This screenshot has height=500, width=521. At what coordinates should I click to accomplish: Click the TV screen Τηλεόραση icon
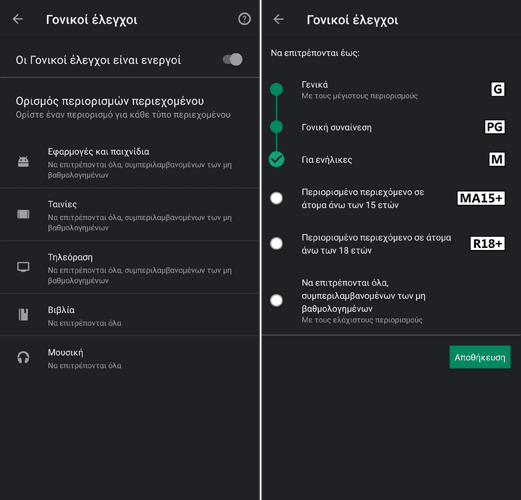[x=23, y=267]
